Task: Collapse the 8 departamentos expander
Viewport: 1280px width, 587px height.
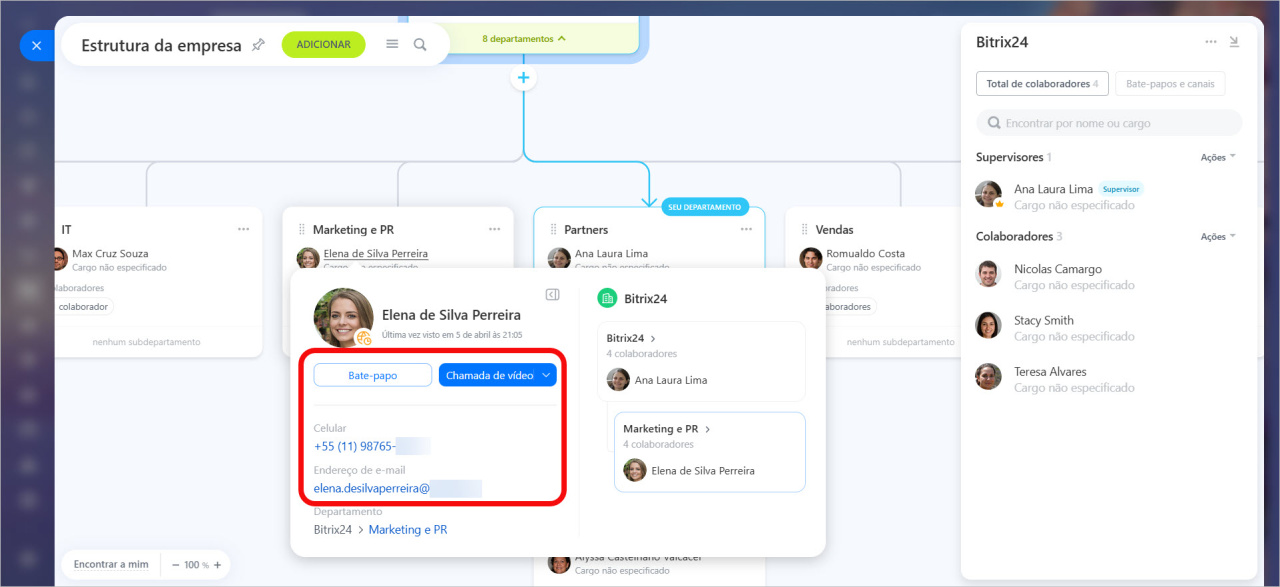Action: click(x=524, y=39)
